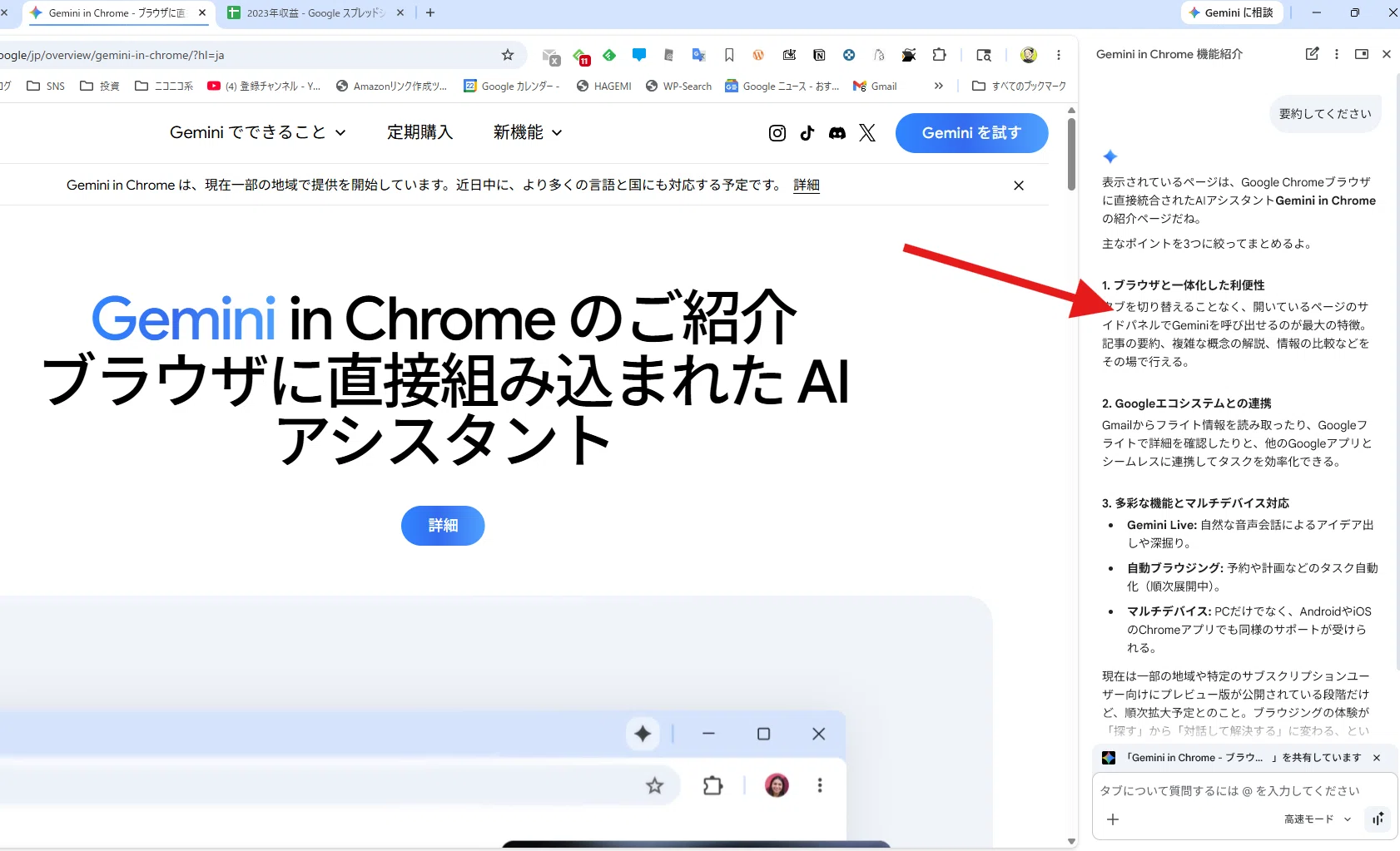This screenshot has width=1400, height=851.
Task: Click the bookmark ribbon extension icon
Action: (x=729, y=55)
